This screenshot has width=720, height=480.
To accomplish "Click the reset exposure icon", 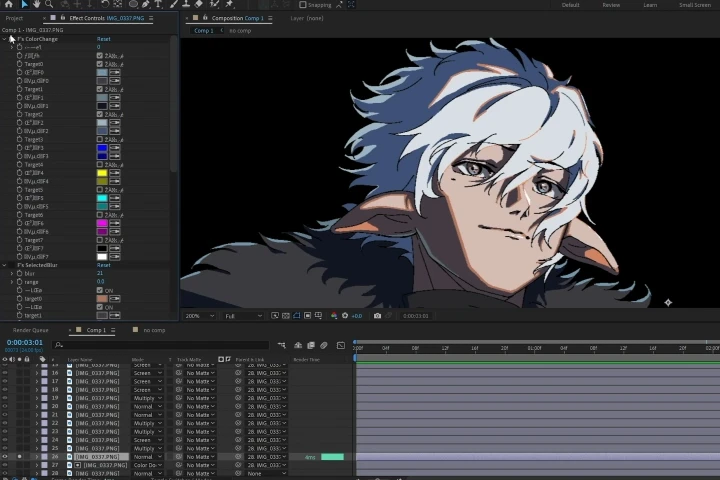I will pos(345,316).
